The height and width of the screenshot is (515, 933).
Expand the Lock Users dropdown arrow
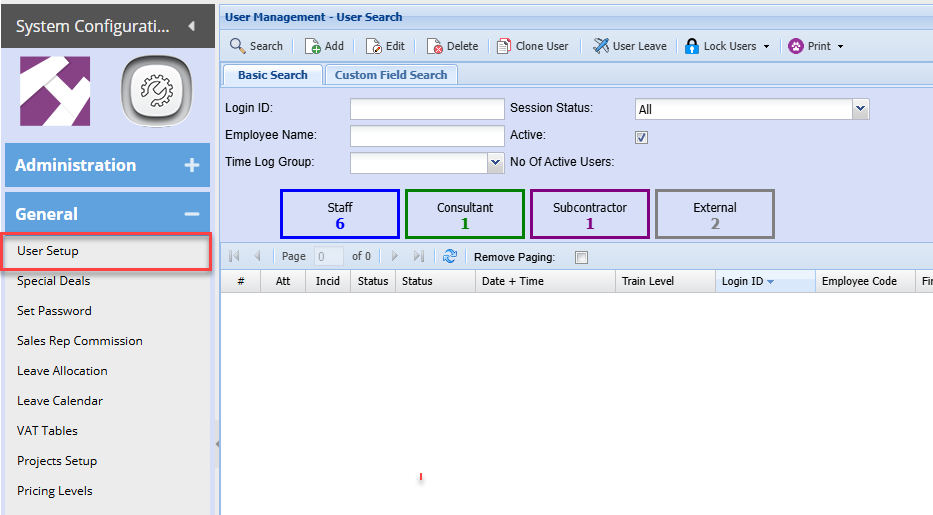(x=766, y=46)
